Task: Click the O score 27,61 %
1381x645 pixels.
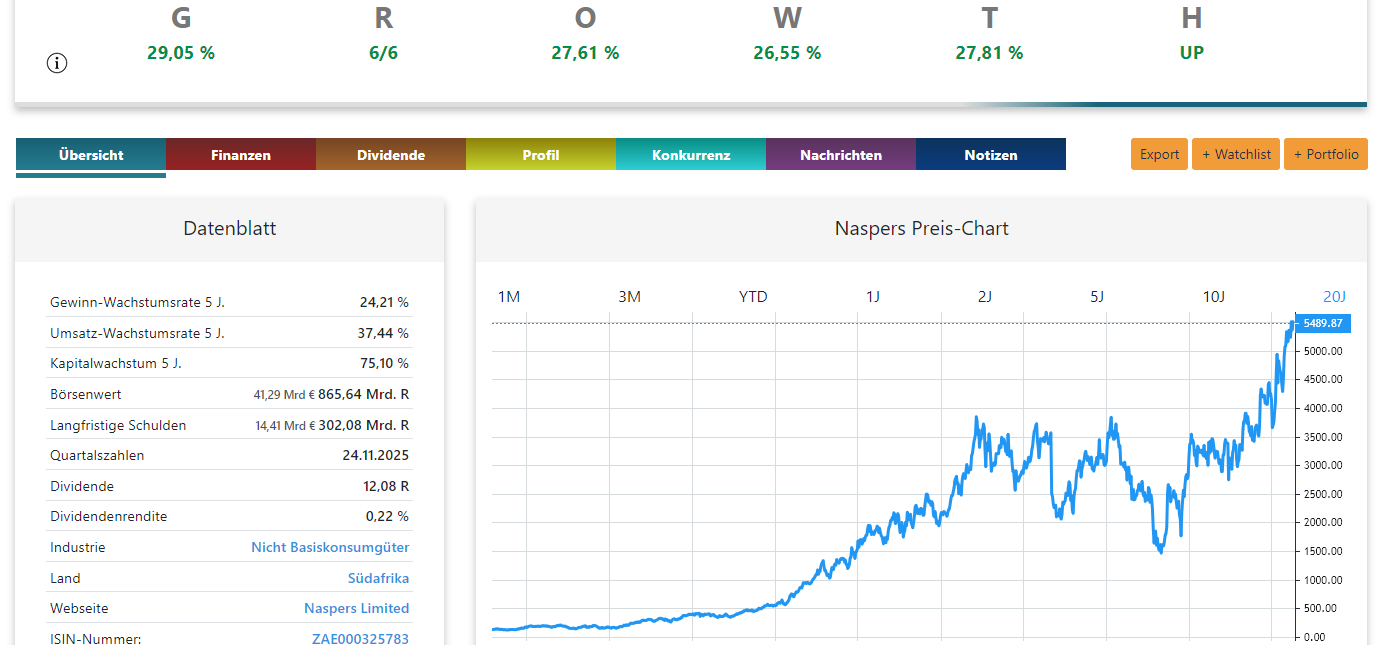Action: click(585, 53)
